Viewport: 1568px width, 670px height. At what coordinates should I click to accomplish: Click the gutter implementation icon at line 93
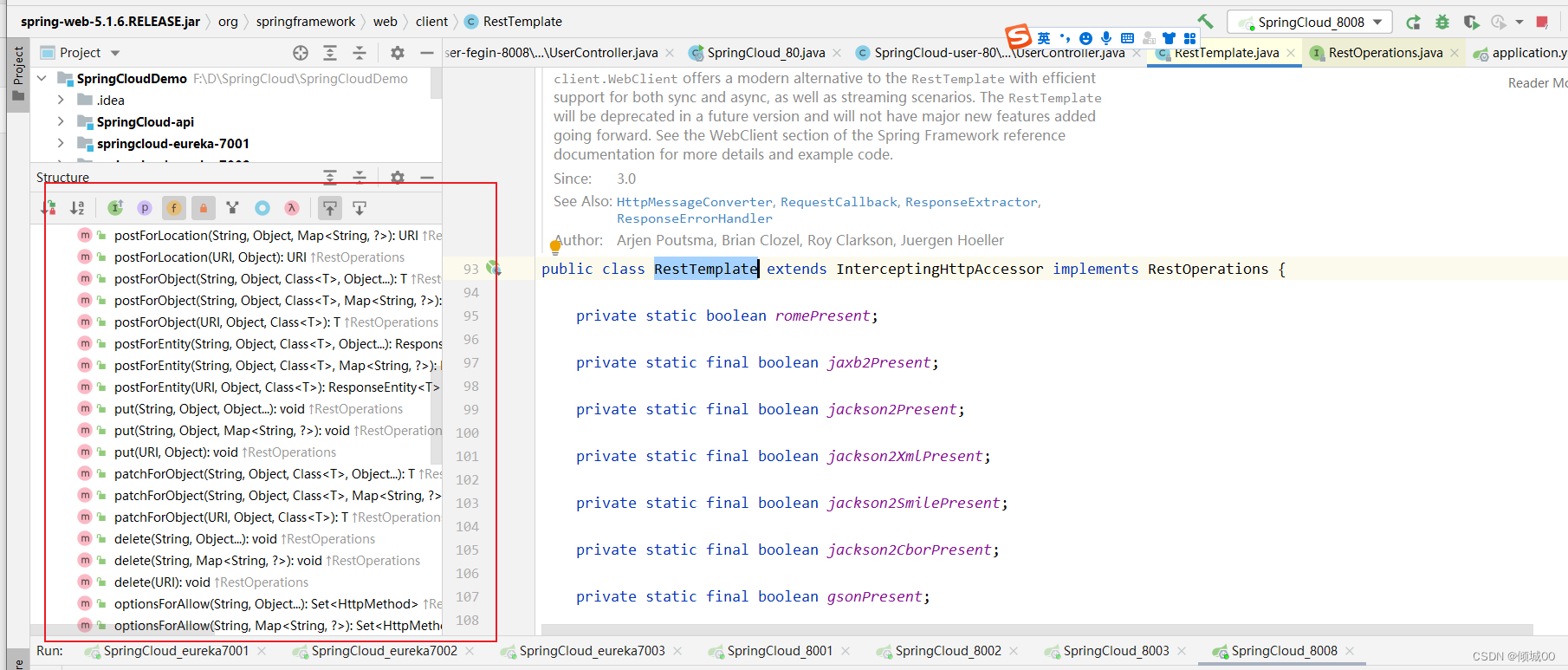[494, 268]
